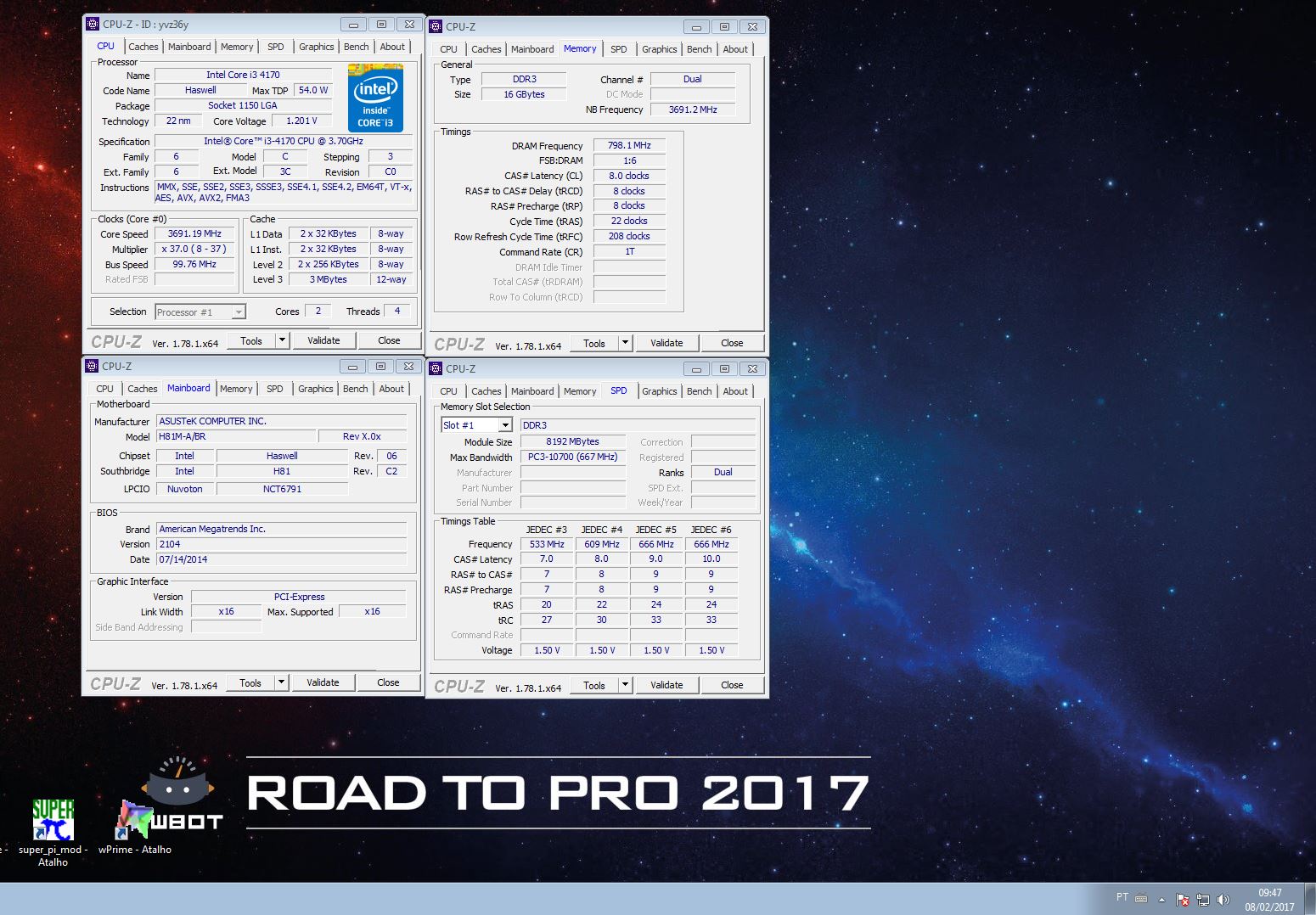
Task: Click keyboard icon in language bar
Action: [x=1141, y=898]
